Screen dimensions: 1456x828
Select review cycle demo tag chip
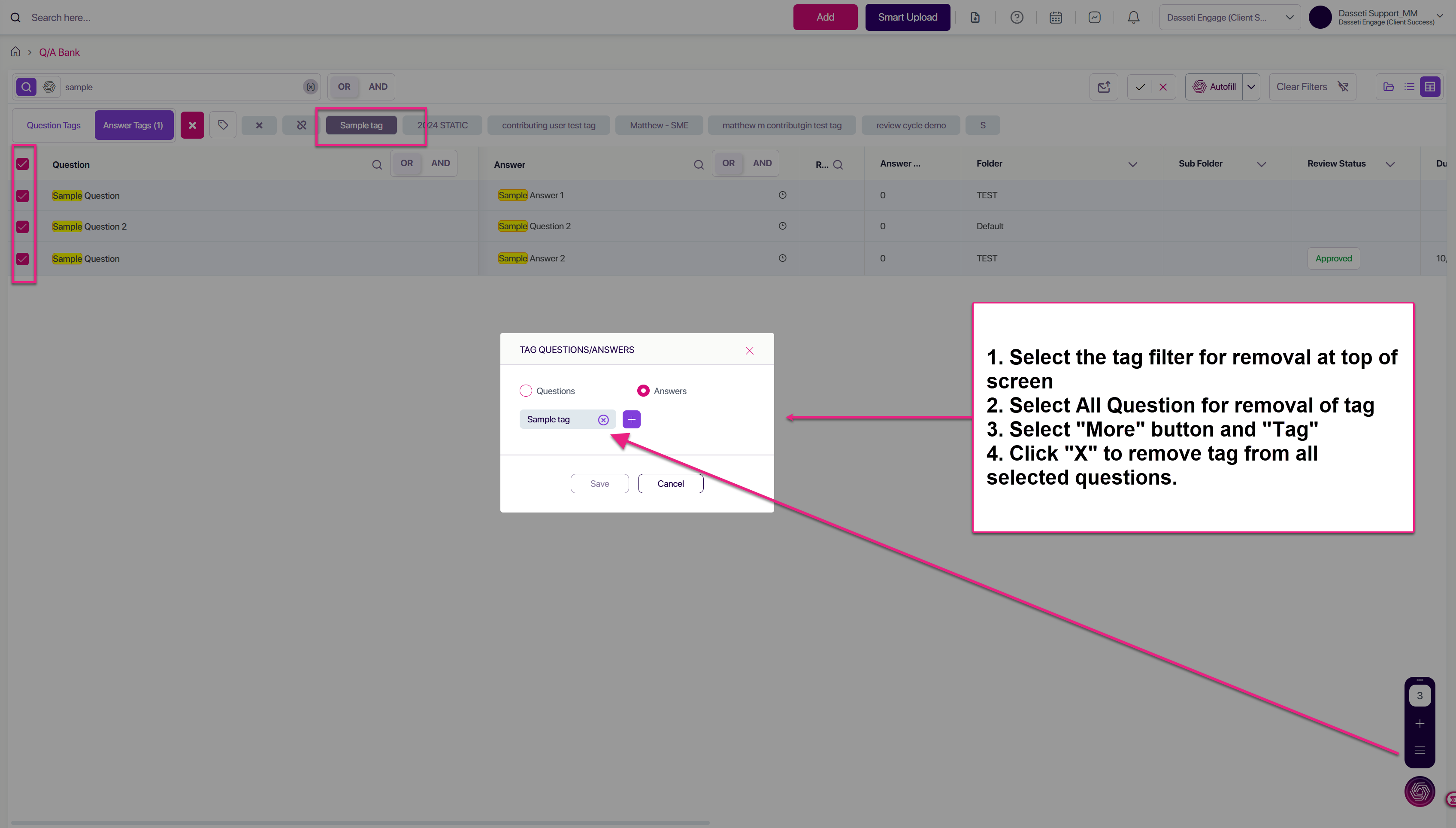click(911, 125)
